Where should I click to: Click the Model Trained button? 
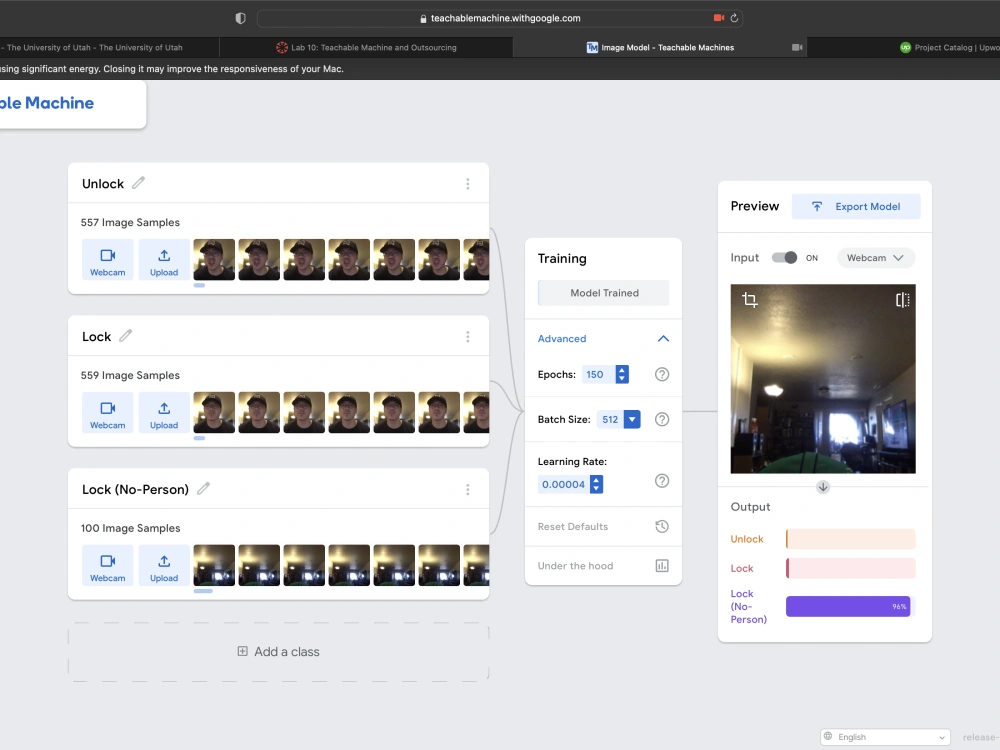[603, 293]
